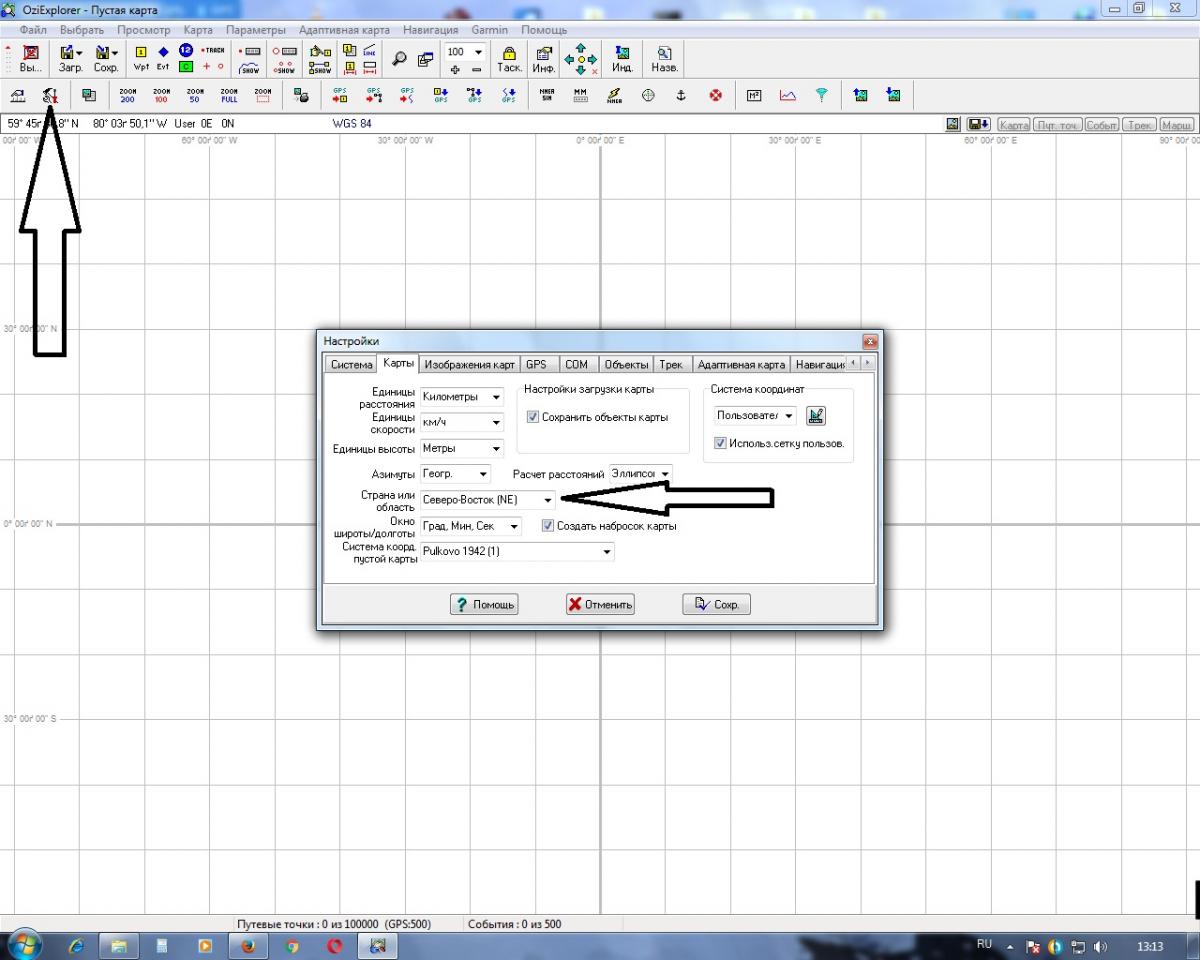This screenshot has height=960, width=1200.
Task: Toggle 'Создать набросок карты' checkbox
Action: tap(548, 526)
